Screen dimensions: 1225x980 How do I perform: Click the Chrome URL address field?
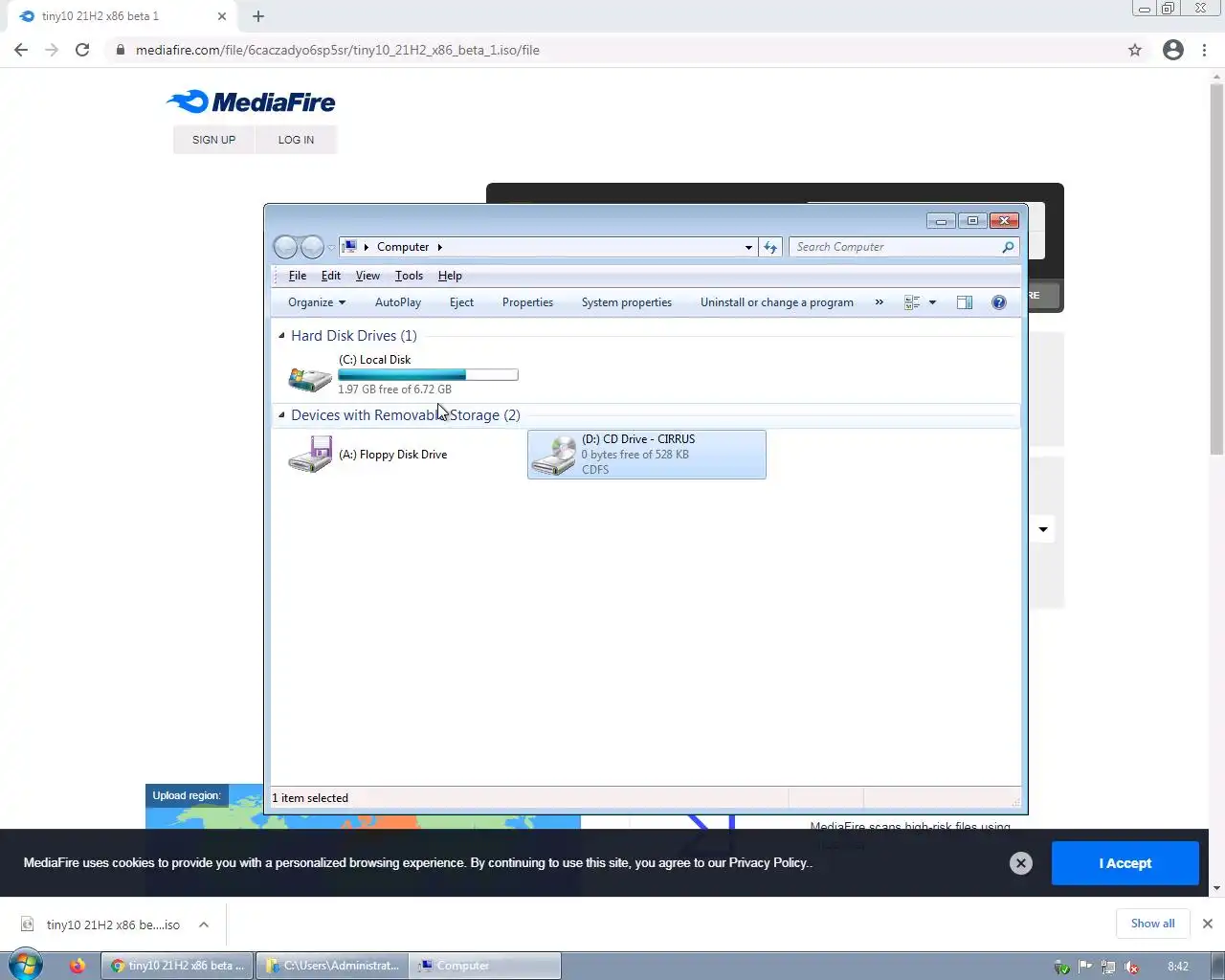(612, 50)
